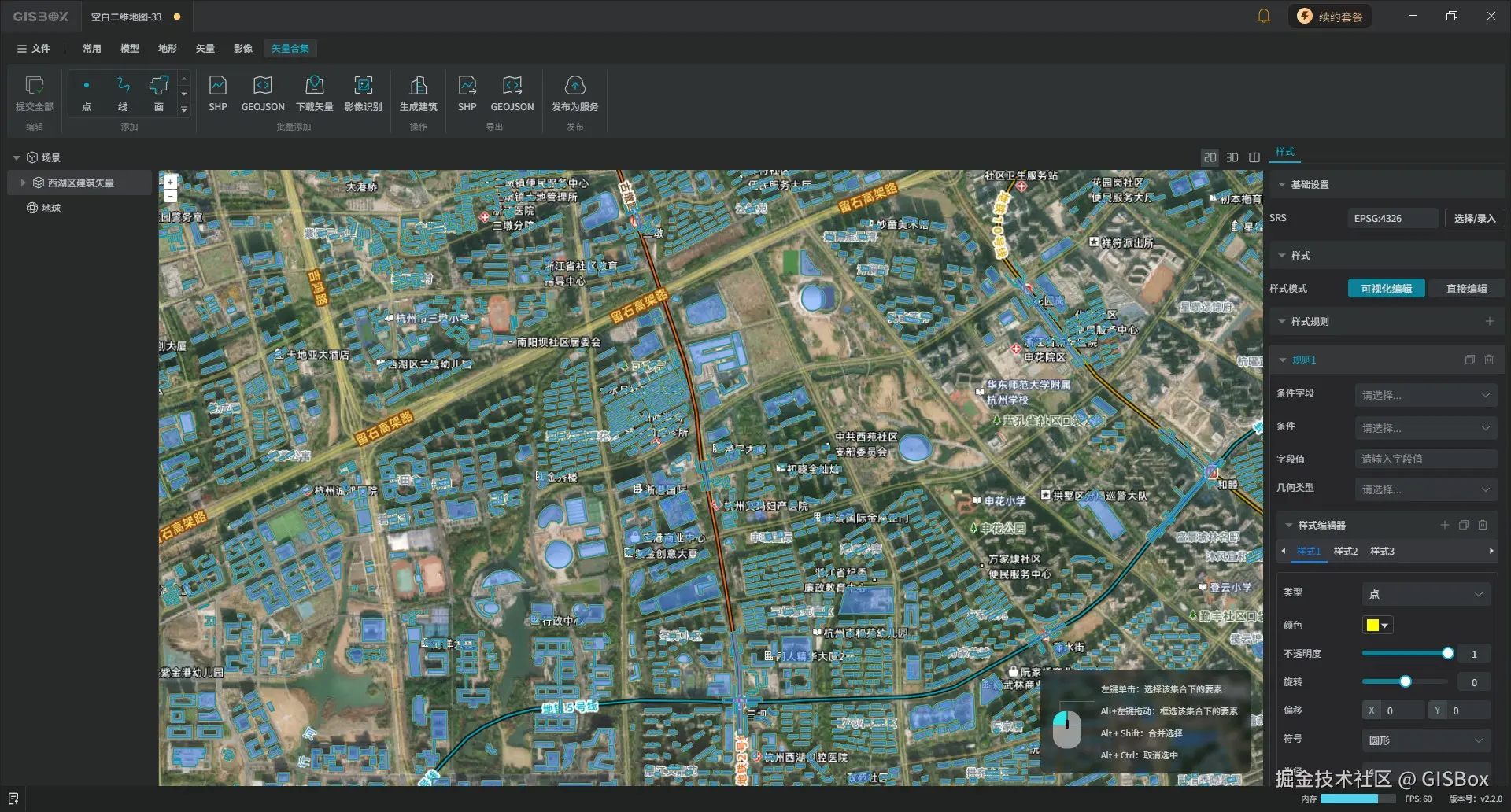Open the yellow 颜色 color swatch
Viewport: 1511px width, 812px height.
point(1377,625)
